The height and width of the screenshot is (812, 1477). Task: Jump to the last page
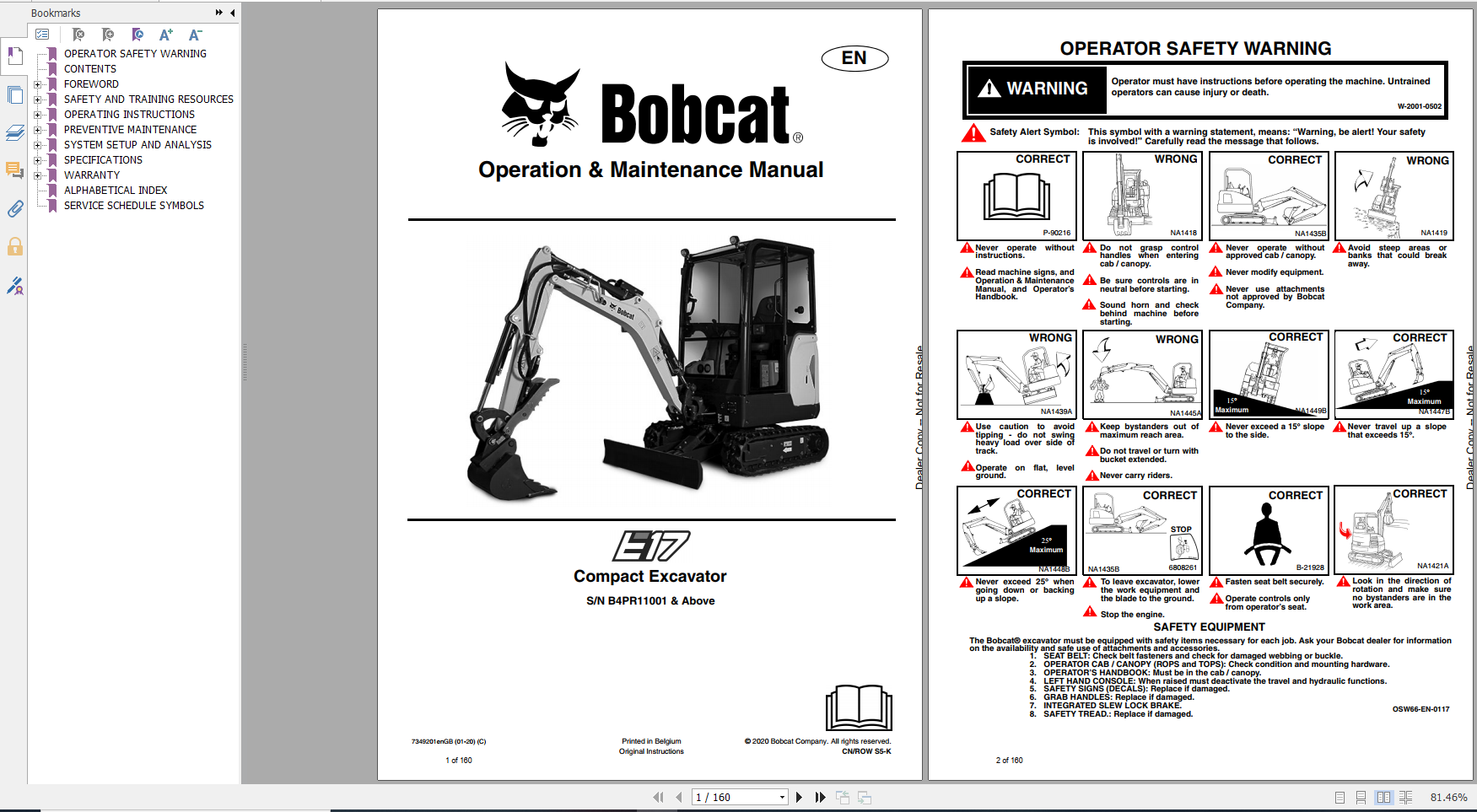[820, 797]
